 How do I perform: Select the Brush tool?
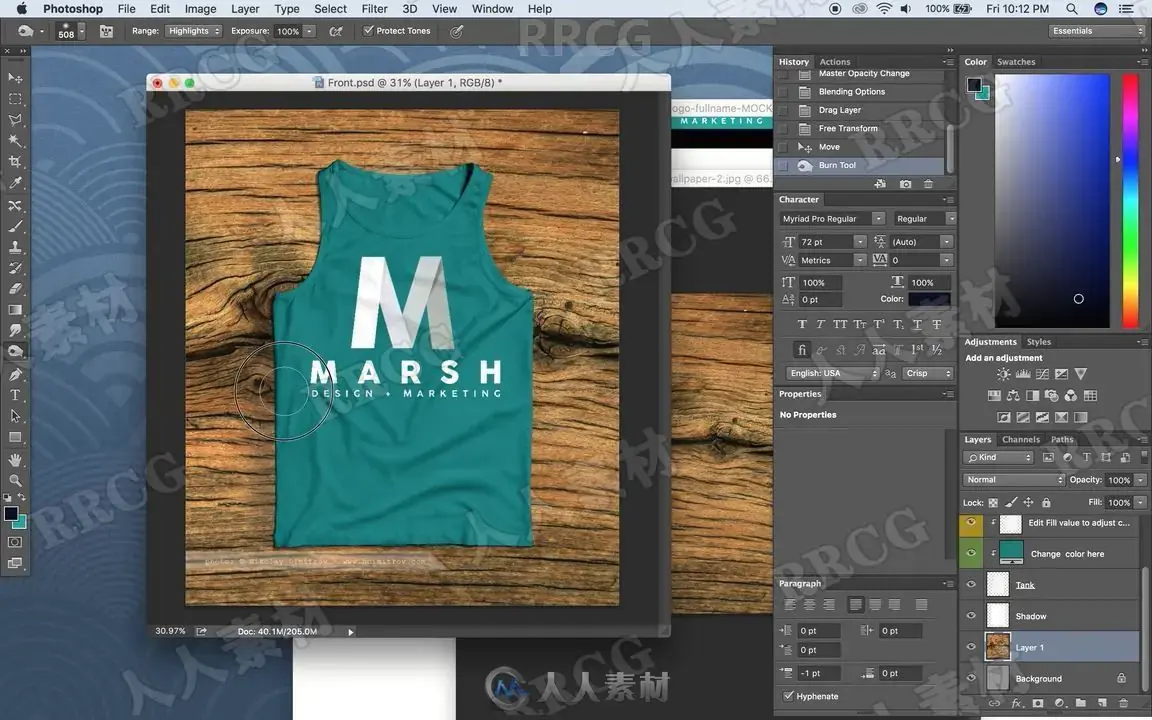[x=15, y=226]
